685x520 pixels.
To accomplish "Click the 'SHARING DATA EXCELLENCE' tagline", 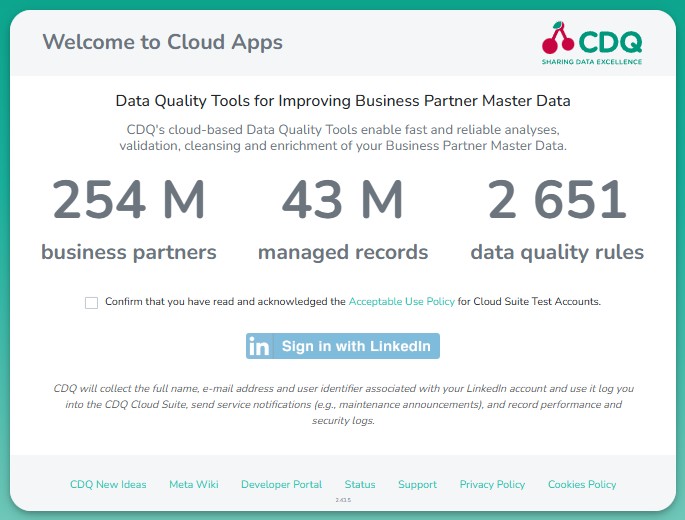I will (x=592, y=62).
